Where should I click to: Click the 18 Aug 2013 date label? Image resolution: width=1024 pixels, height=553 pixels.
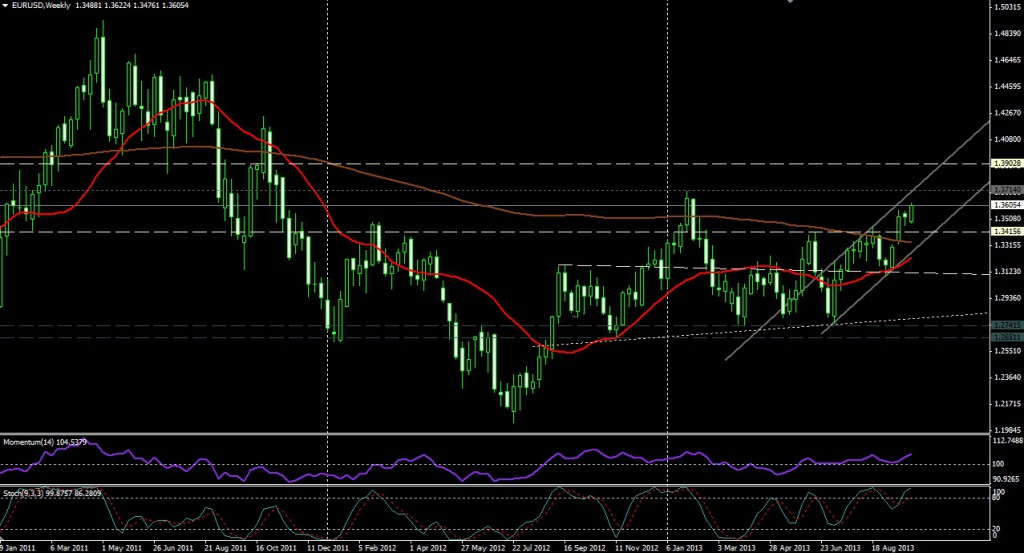(892, 548)
